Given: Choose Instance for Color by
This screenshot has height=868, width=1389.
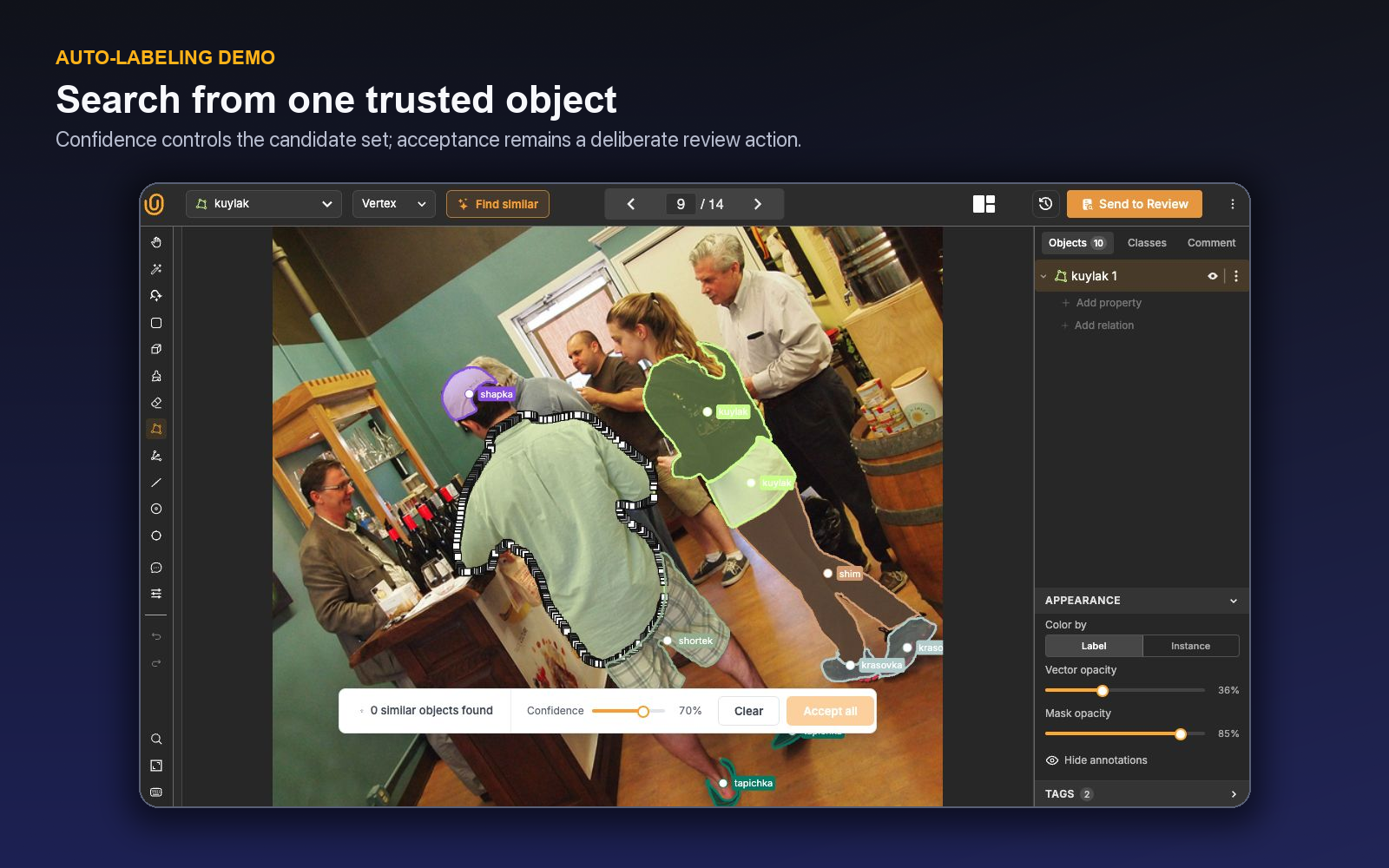Looking at the screenshot, I should pyautogui.click(x=1190, y=646).
